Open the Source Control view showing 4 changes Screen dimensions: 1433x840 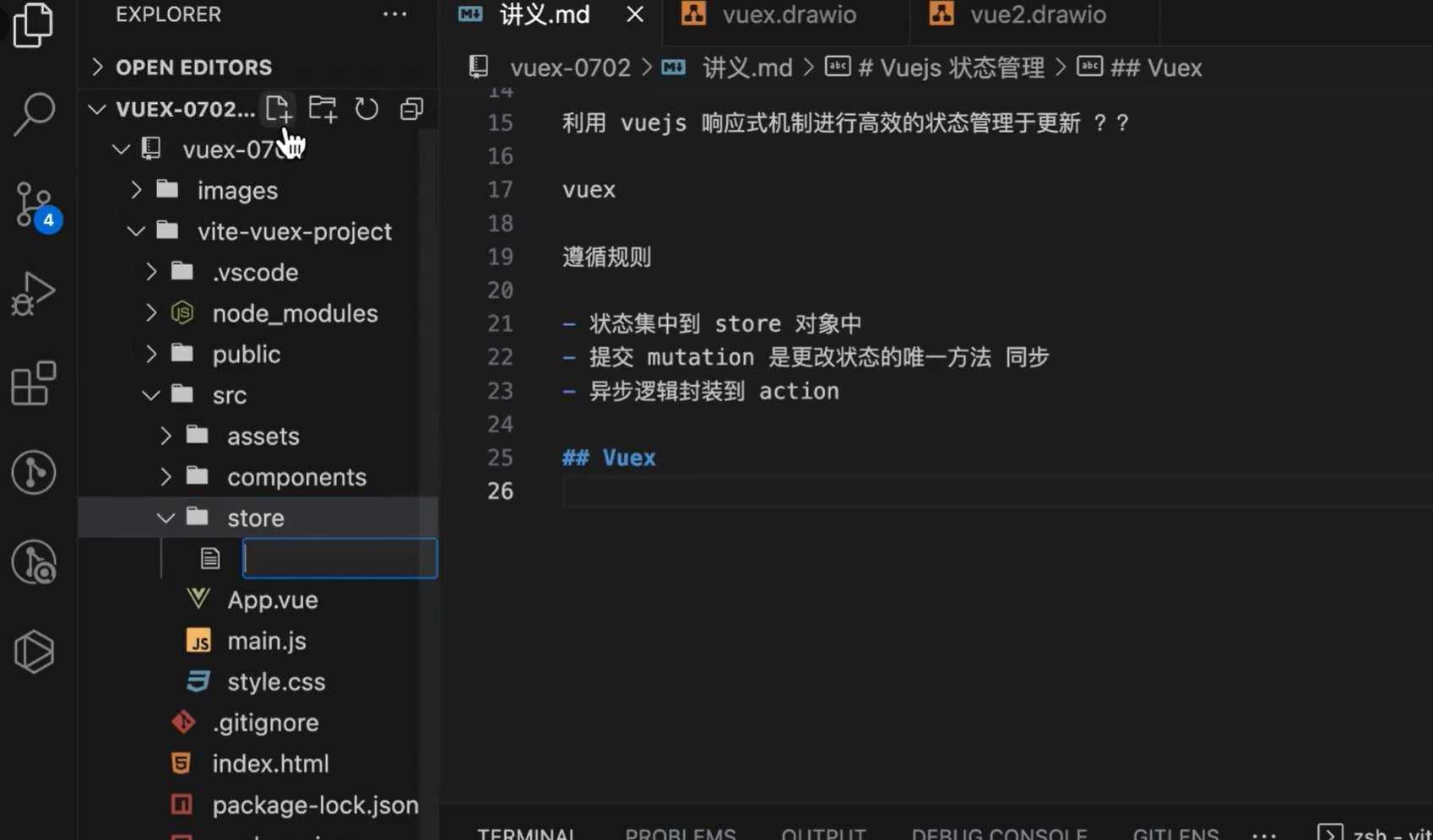(x=34, y=205)
